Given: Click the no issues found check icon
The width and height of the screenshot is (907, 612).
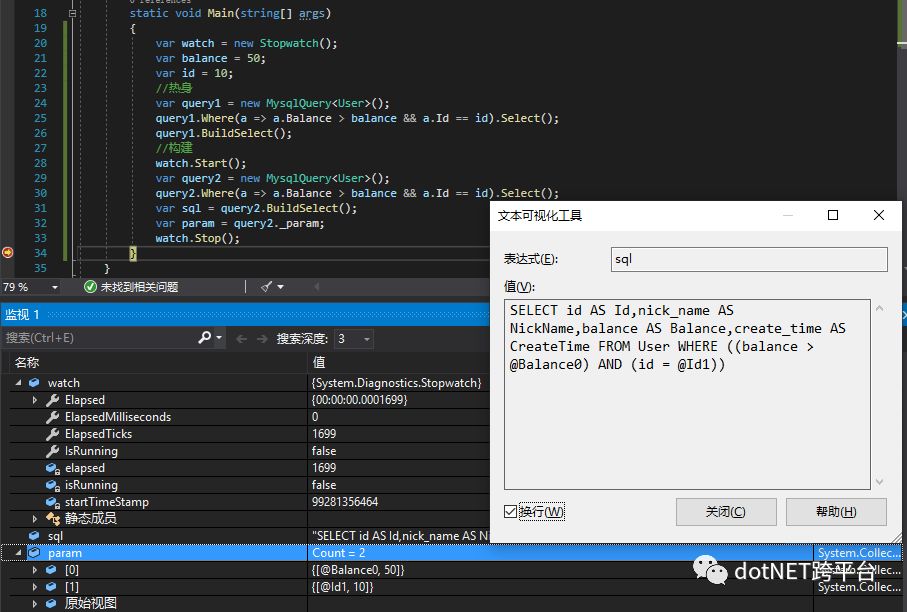Looking at the screenshot, I should coord(90,287).
